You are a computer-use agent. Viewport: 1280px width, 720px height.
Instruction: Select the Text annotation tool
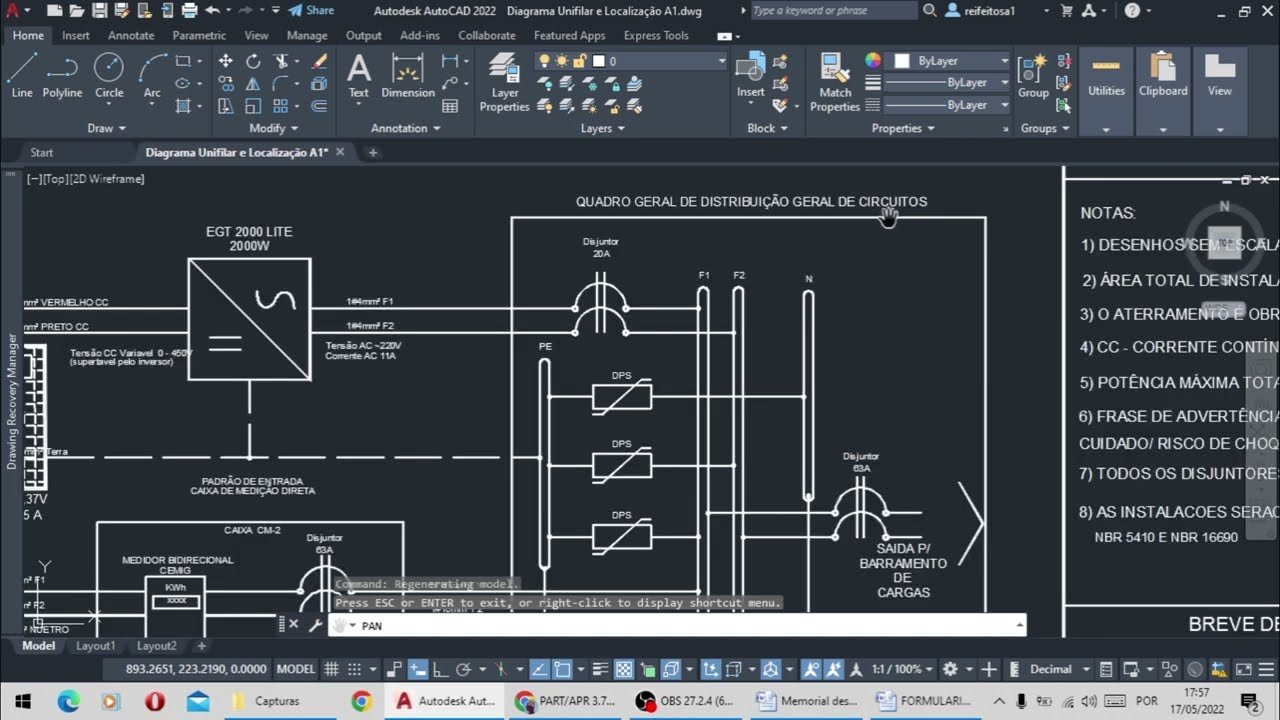[358, 76]
